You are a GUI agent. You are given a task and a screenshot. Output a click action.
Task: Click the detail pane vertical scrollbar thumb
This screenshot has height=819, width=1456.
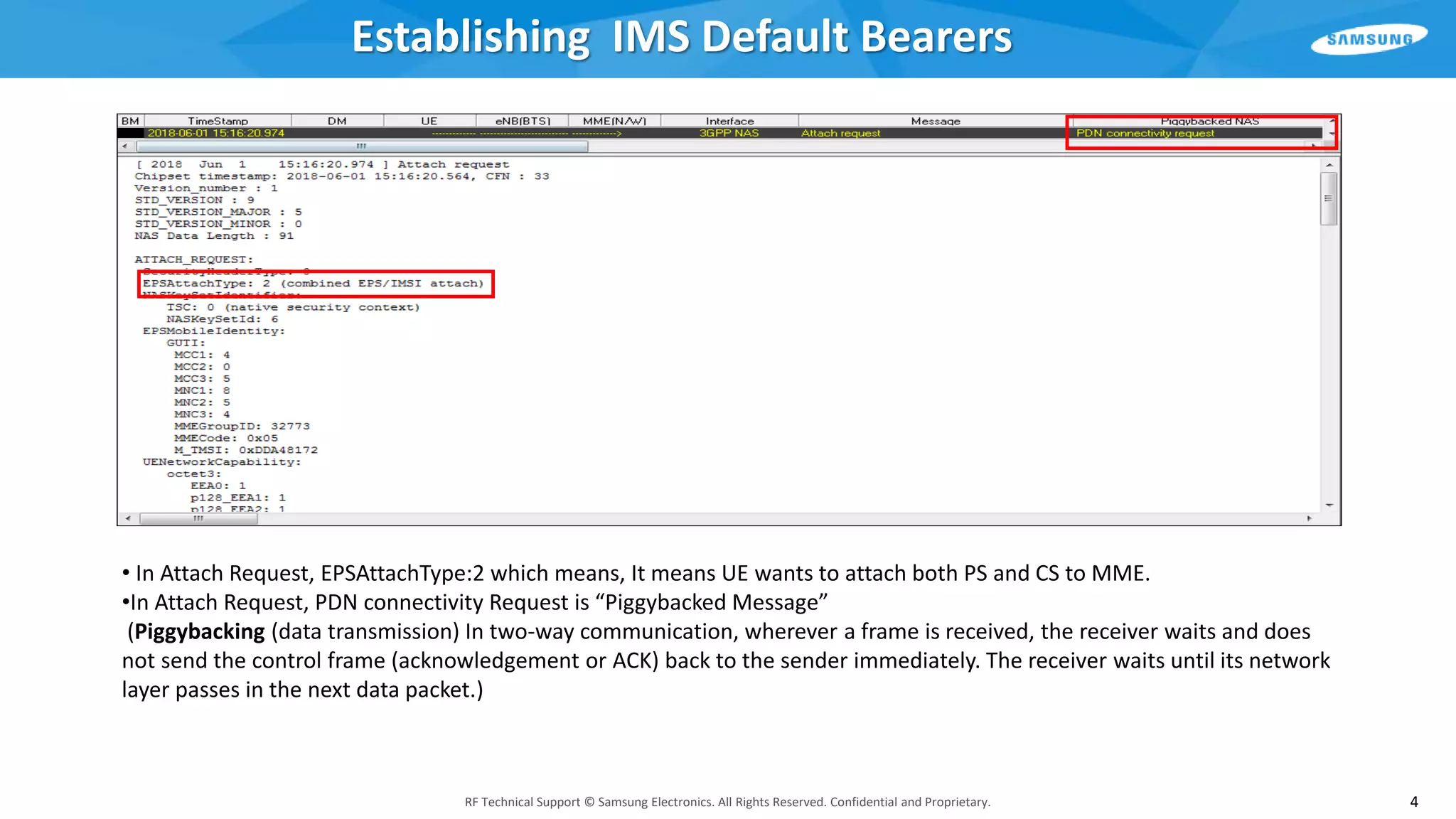pos(1328,198)
